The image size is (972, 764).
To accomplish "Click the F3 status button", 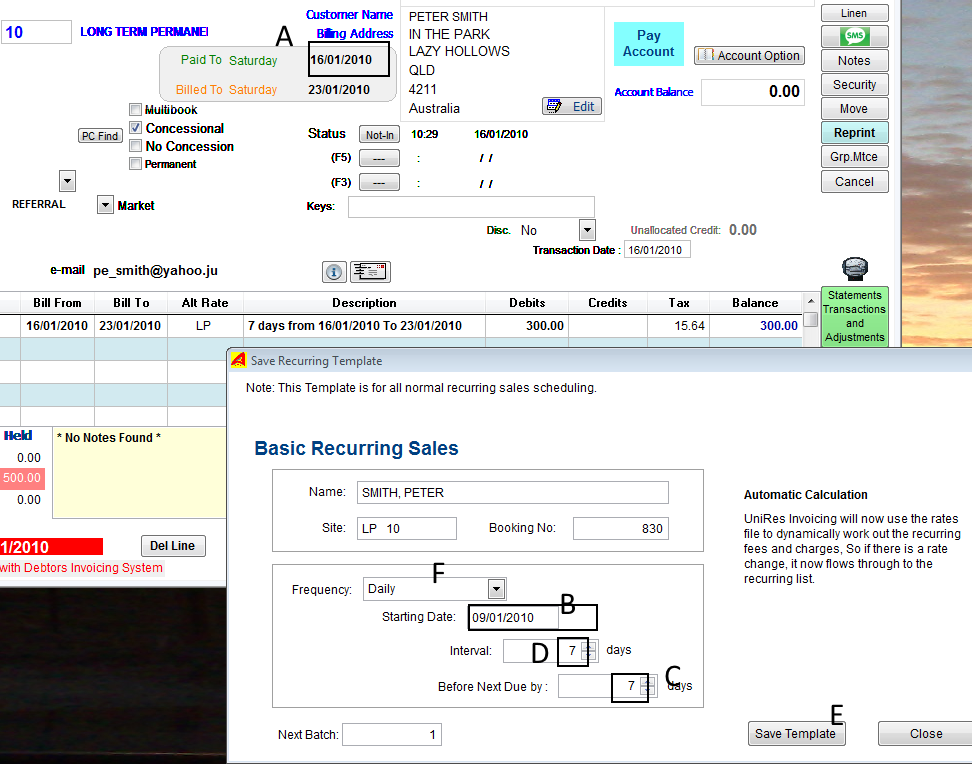I will point(379,183).
